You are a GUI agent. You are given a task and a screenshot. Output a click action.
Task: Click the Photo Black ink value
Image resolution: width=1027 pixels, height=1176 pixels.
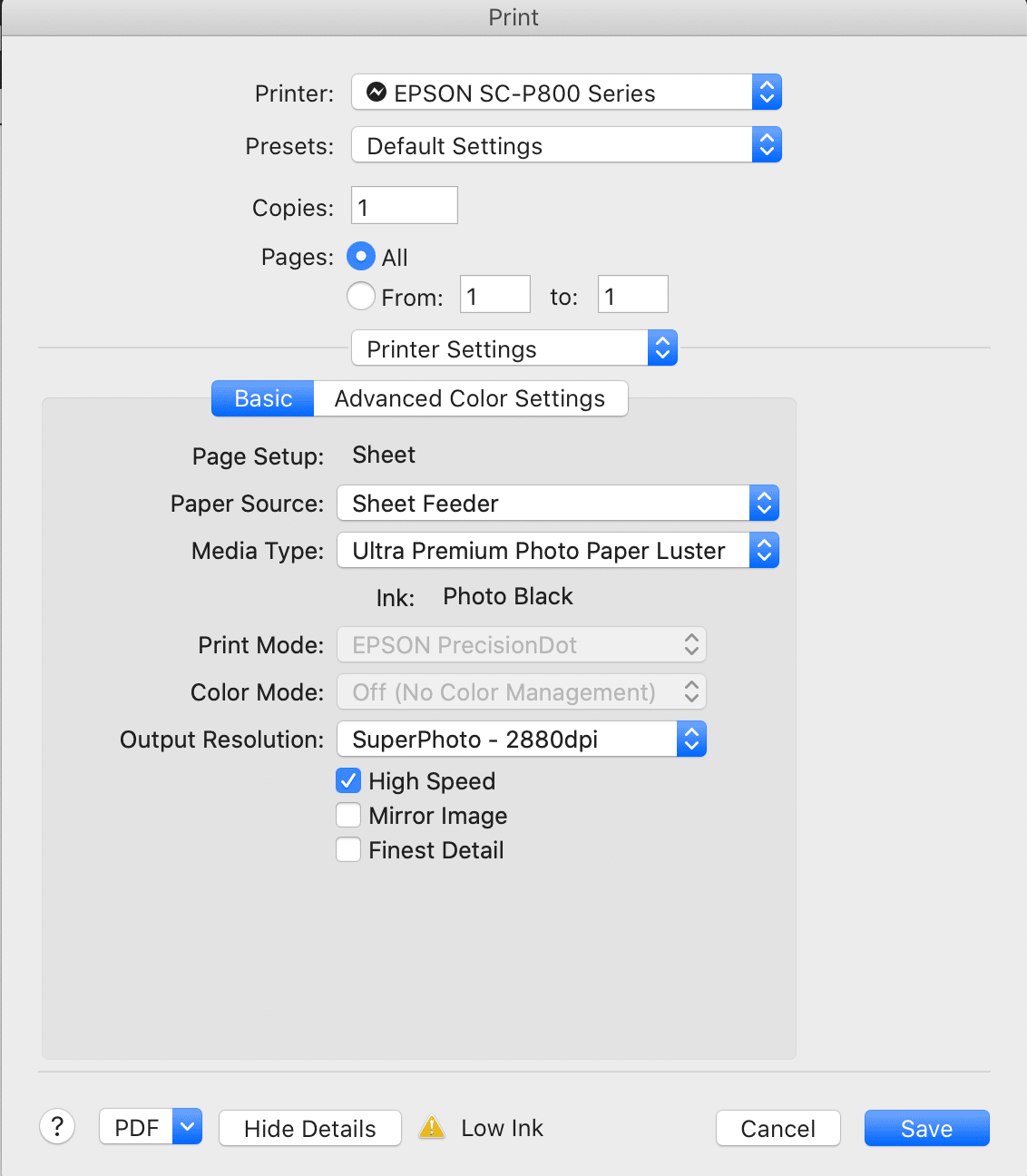[508, 596]
